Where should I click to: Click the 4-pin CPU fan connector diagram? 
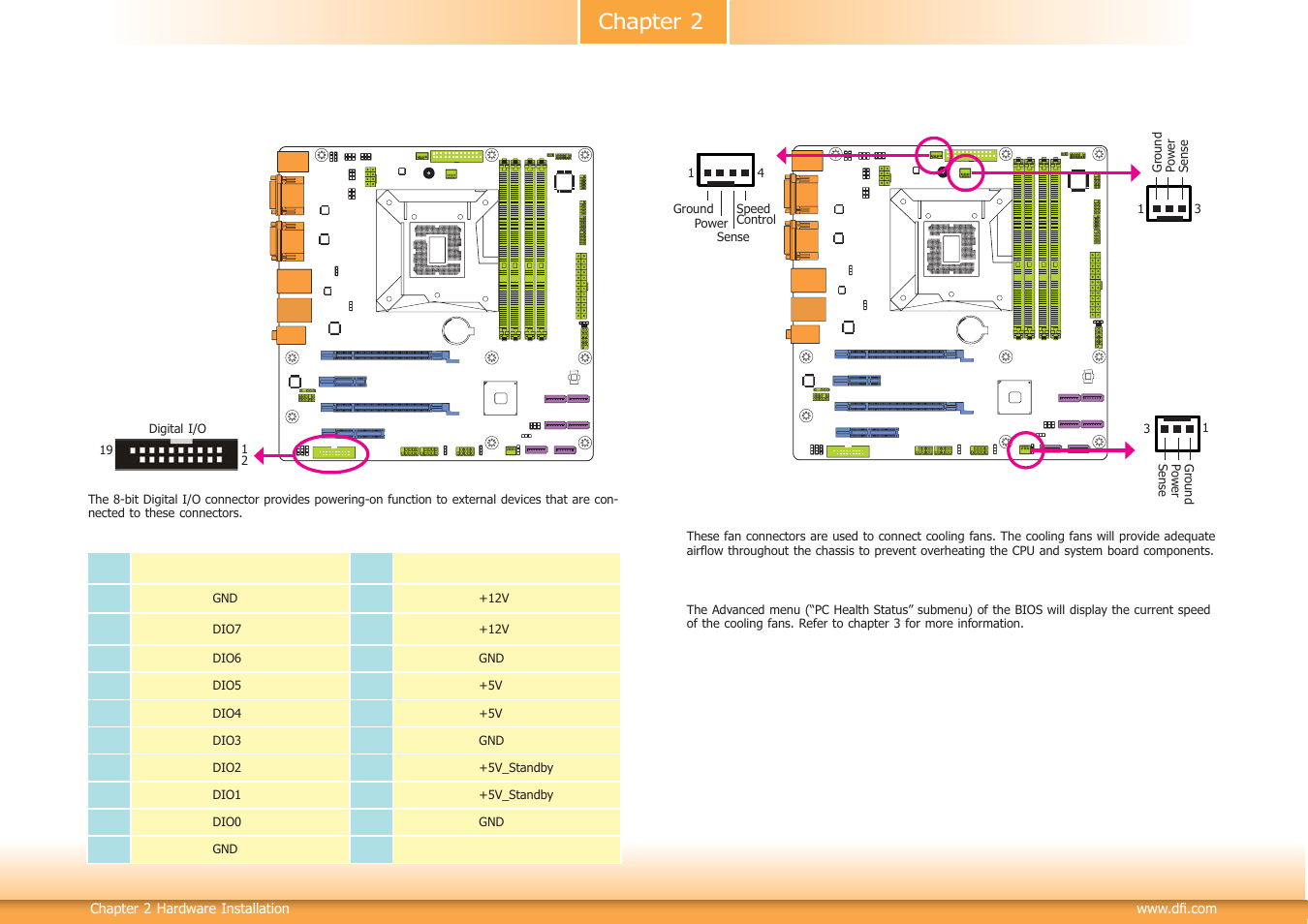point(726,170)
